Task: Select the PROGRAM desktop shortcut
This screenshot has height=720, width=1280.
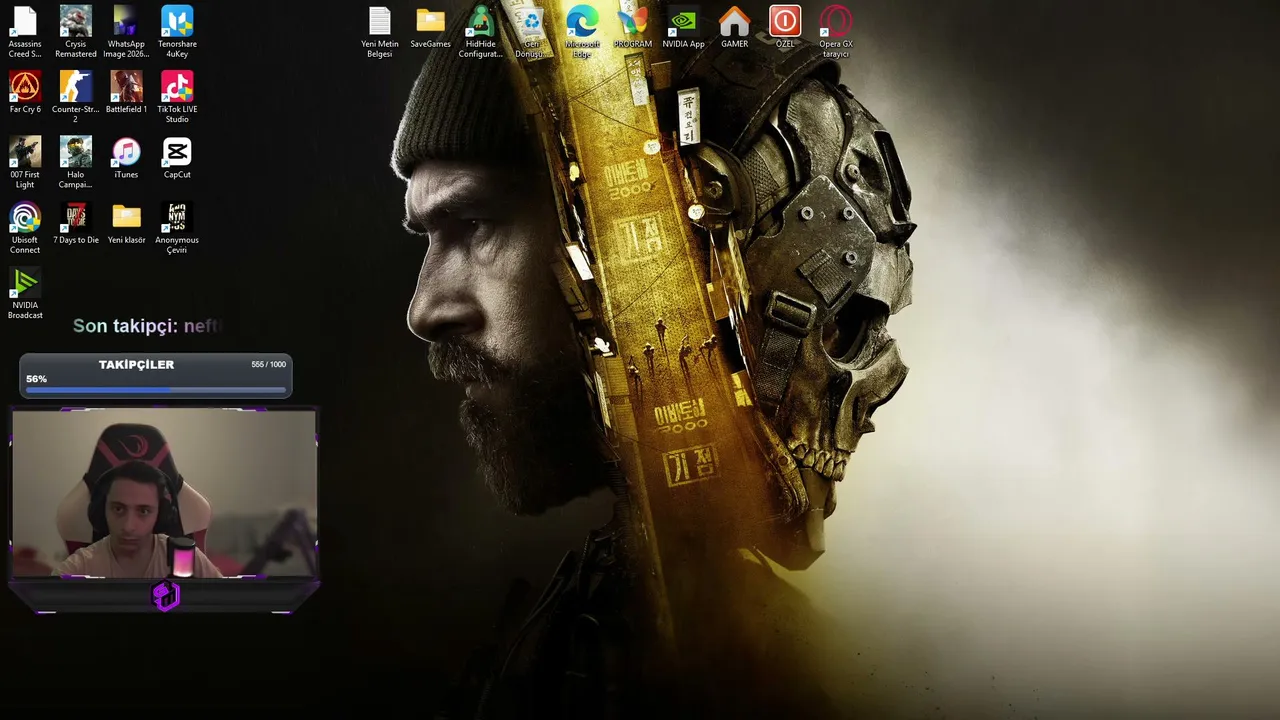Action: [x=633, y=27]
